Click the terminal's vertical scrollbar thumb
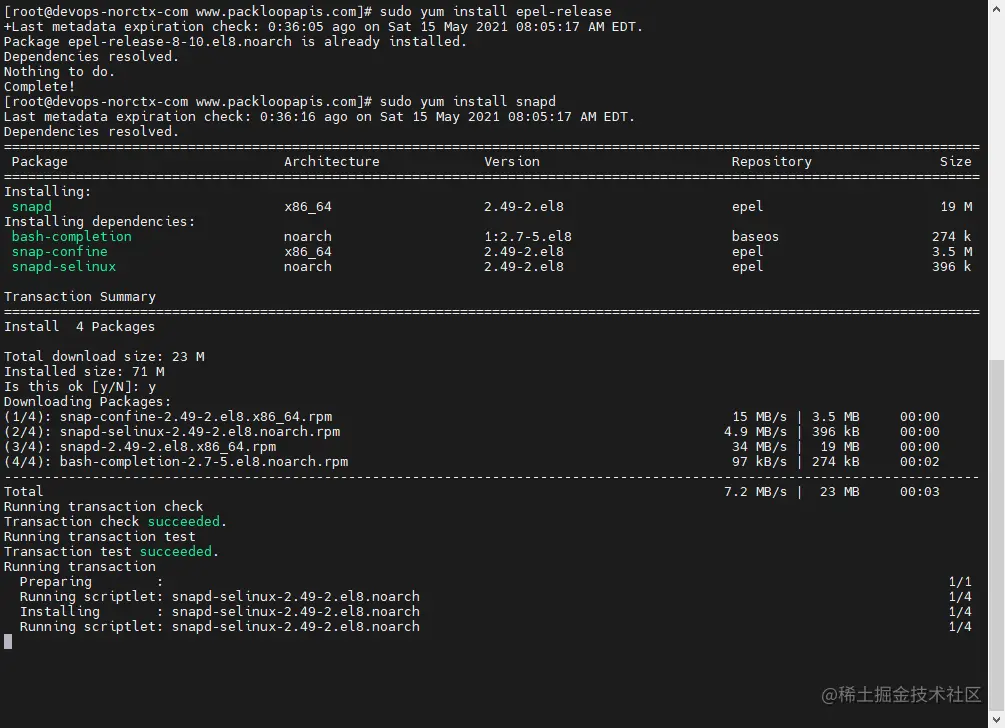The image size is (1005, 728). point(996,534)
